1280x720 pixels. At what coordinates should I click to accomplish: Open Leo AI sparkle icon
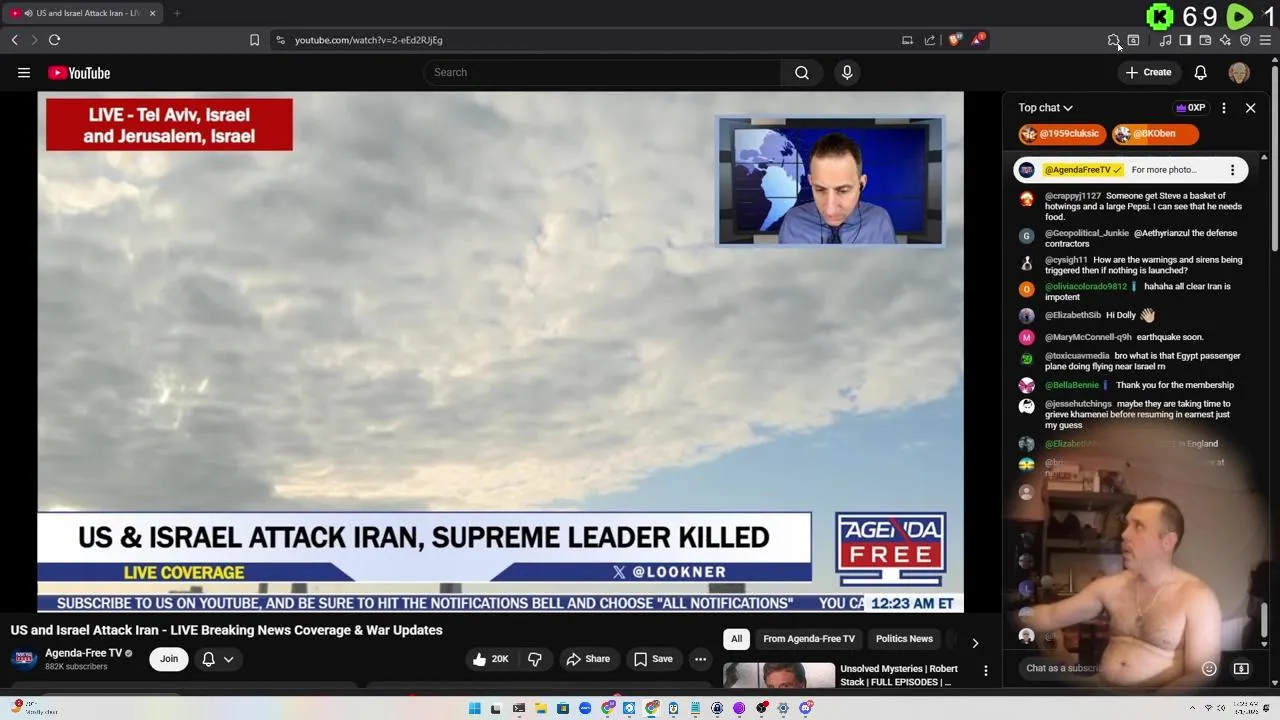tap(1225, 40)
